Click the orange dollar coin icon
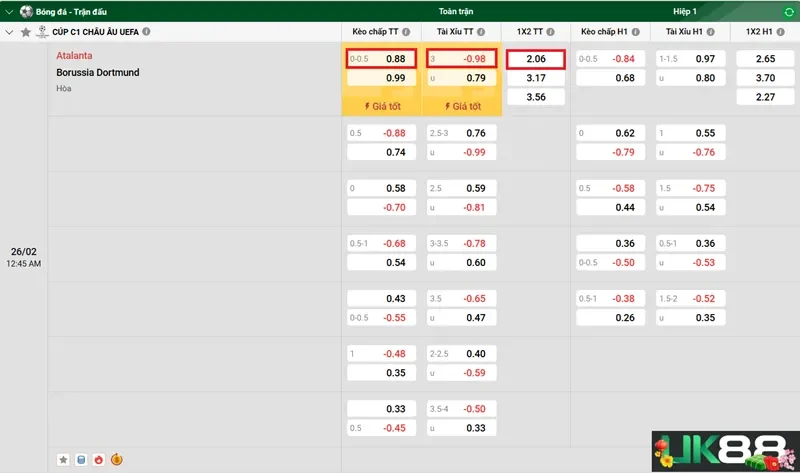This screenshot has width=800, height=473. (x=116, y=460)
